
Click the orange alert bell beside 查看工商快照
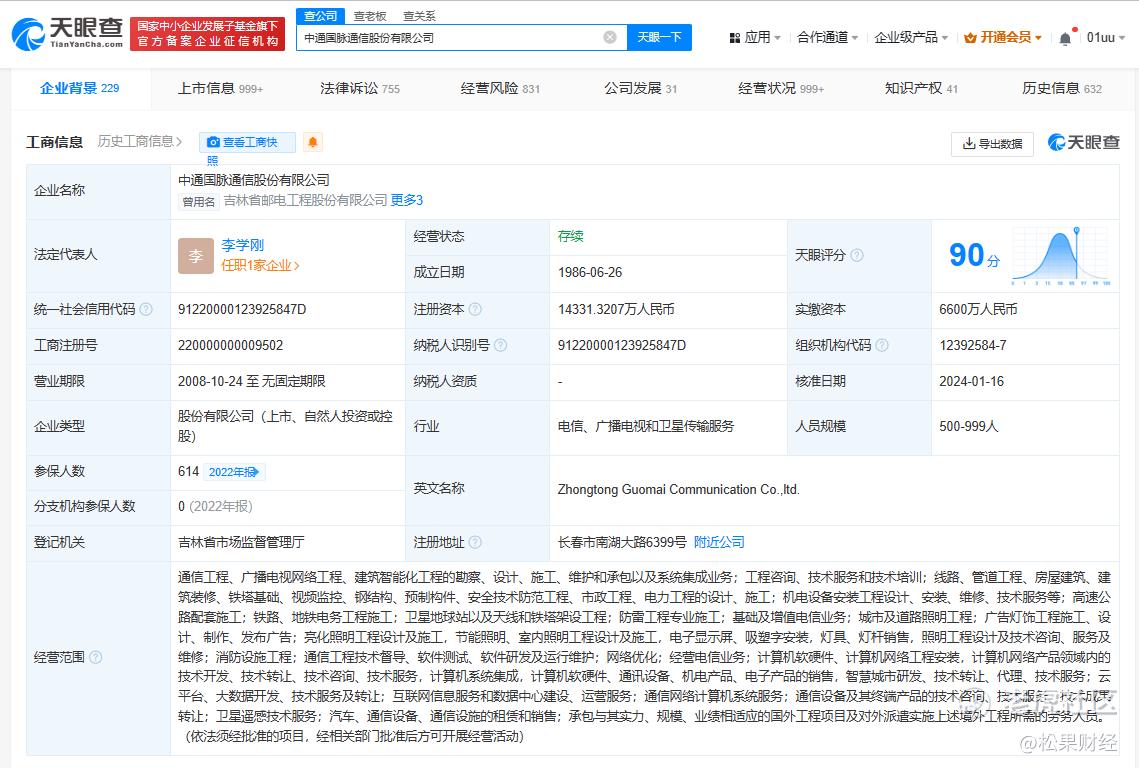pyautogui.click(x=313, y=142)
